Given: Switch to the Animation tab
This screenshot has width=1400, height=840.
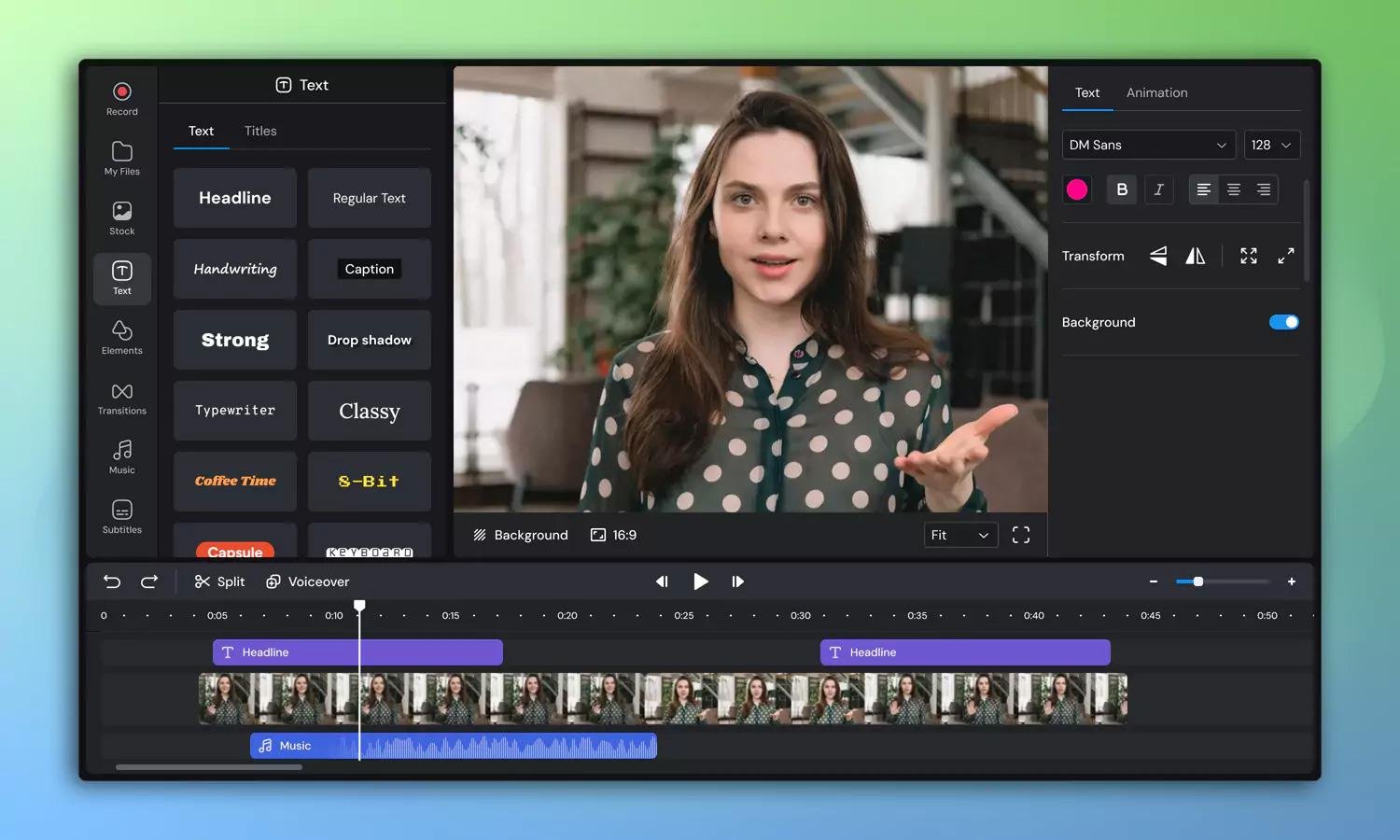Looking at the screenshot, I should [1157, 92].
